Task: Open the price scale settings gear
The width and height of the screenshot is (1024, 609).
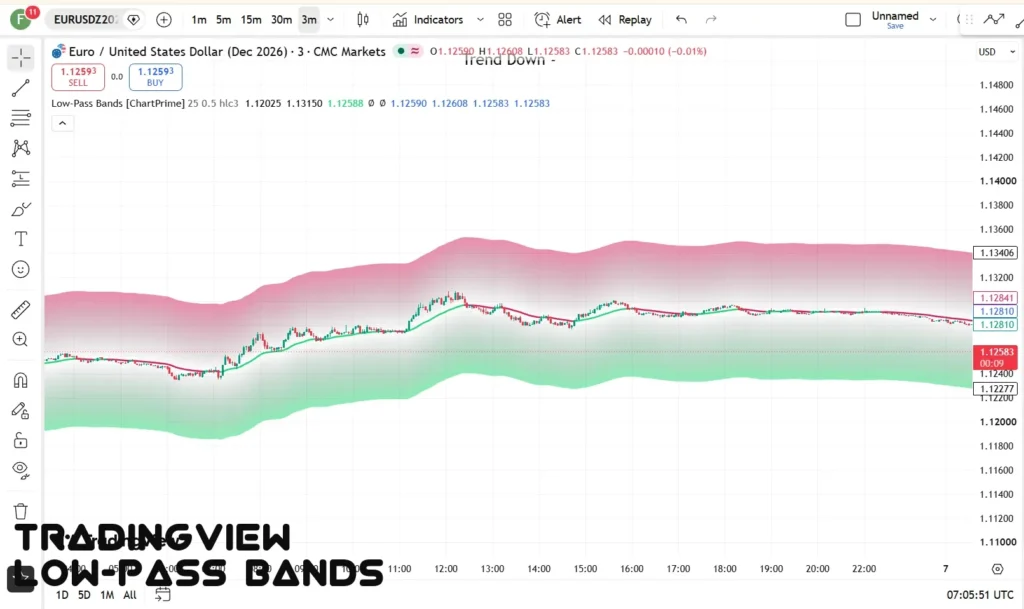Action: pyautogui.click(x=997, y=569)
